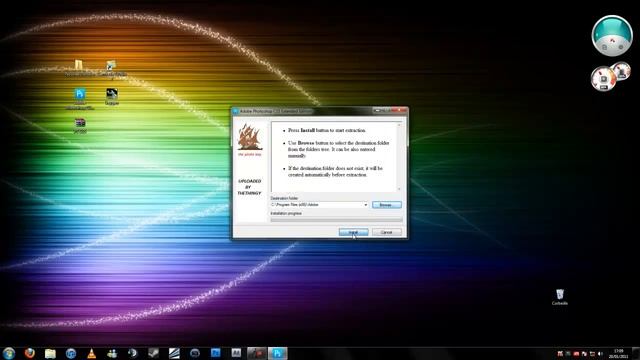The image size is (640, 360).
Task: Click the volume speaker tray icon
Action: (600, 354)
